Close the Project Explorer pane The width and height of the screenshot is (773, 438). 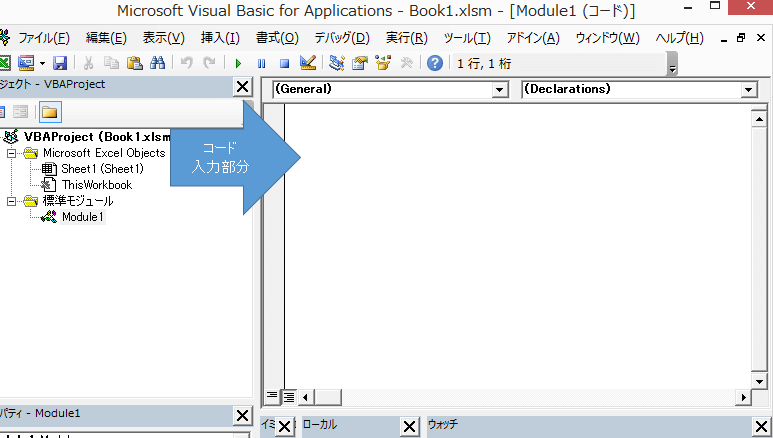click(242, 87)
